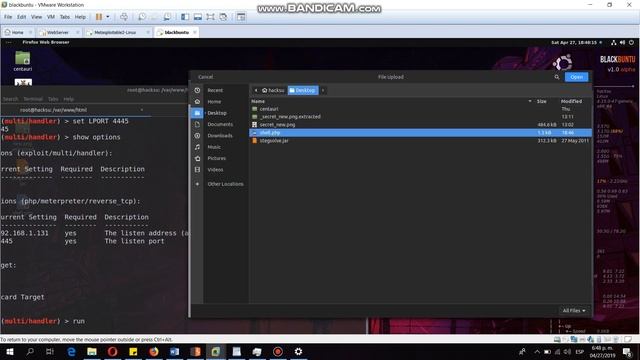Click the path bar forward arrow
This screenshot has height=360, width=640.
pos(323,90)
